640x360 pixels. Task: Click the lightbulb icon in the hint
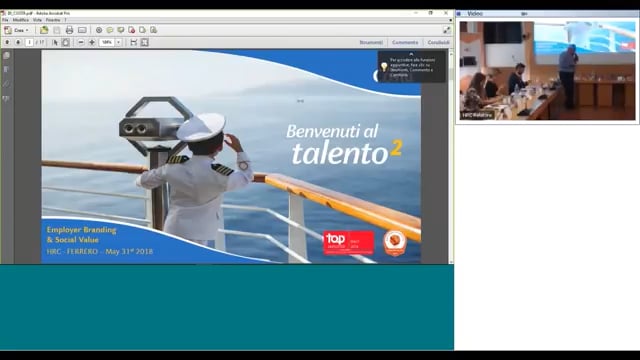point(384,67)
